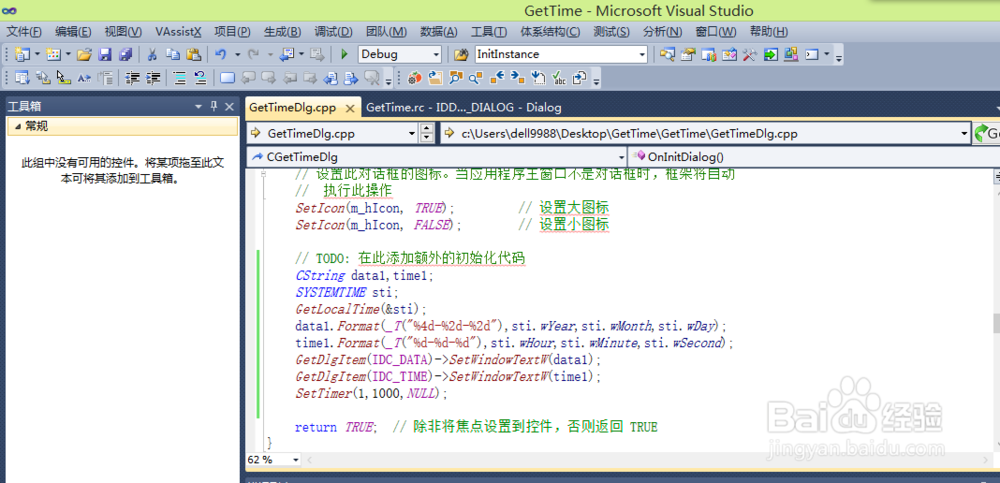This screenshot has width=1000, height=483.
Task: Click the Open File folder icon
Action: tap(84, 54)
